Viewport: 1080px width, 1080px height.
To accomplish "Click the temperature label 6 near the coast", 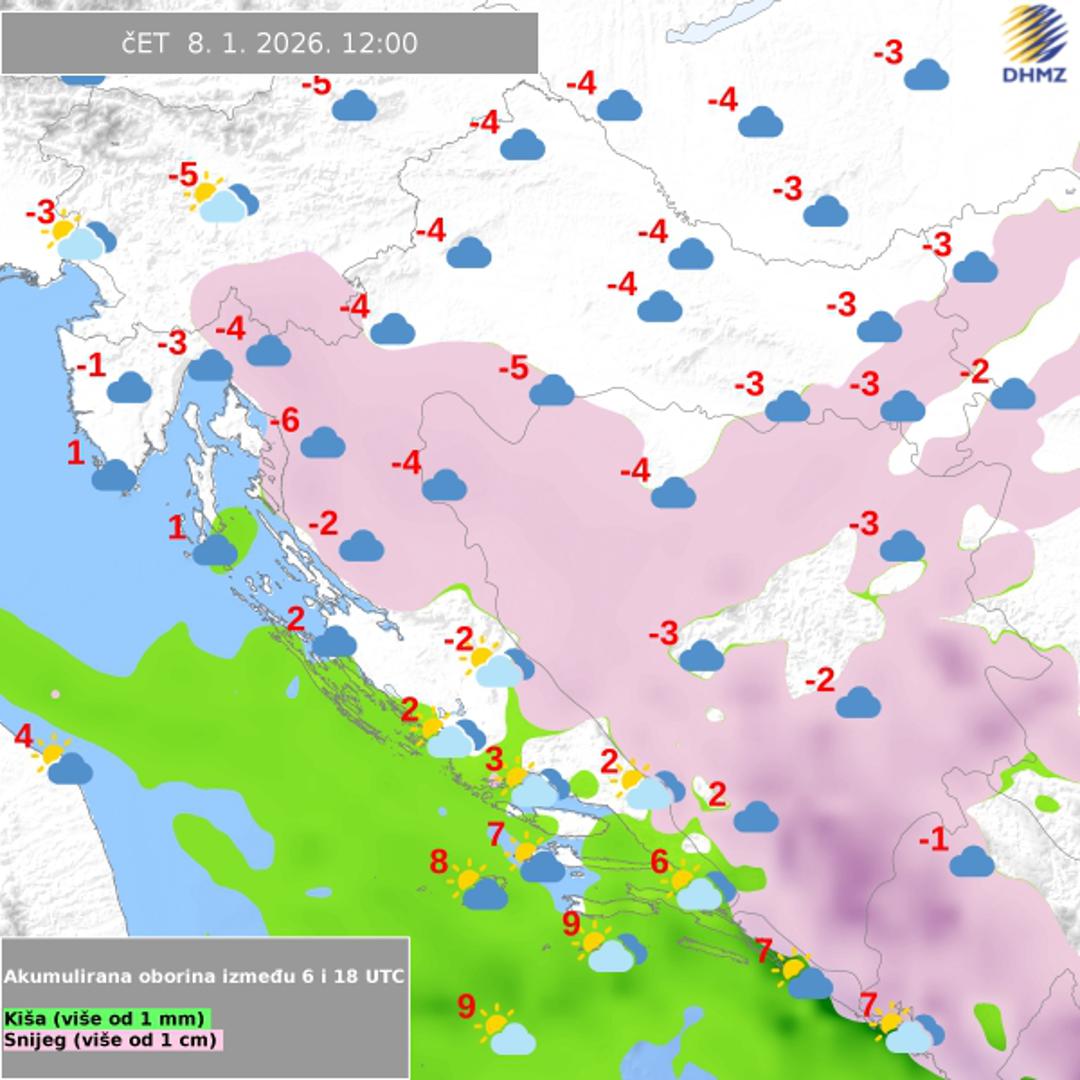I will click(659, 861).
